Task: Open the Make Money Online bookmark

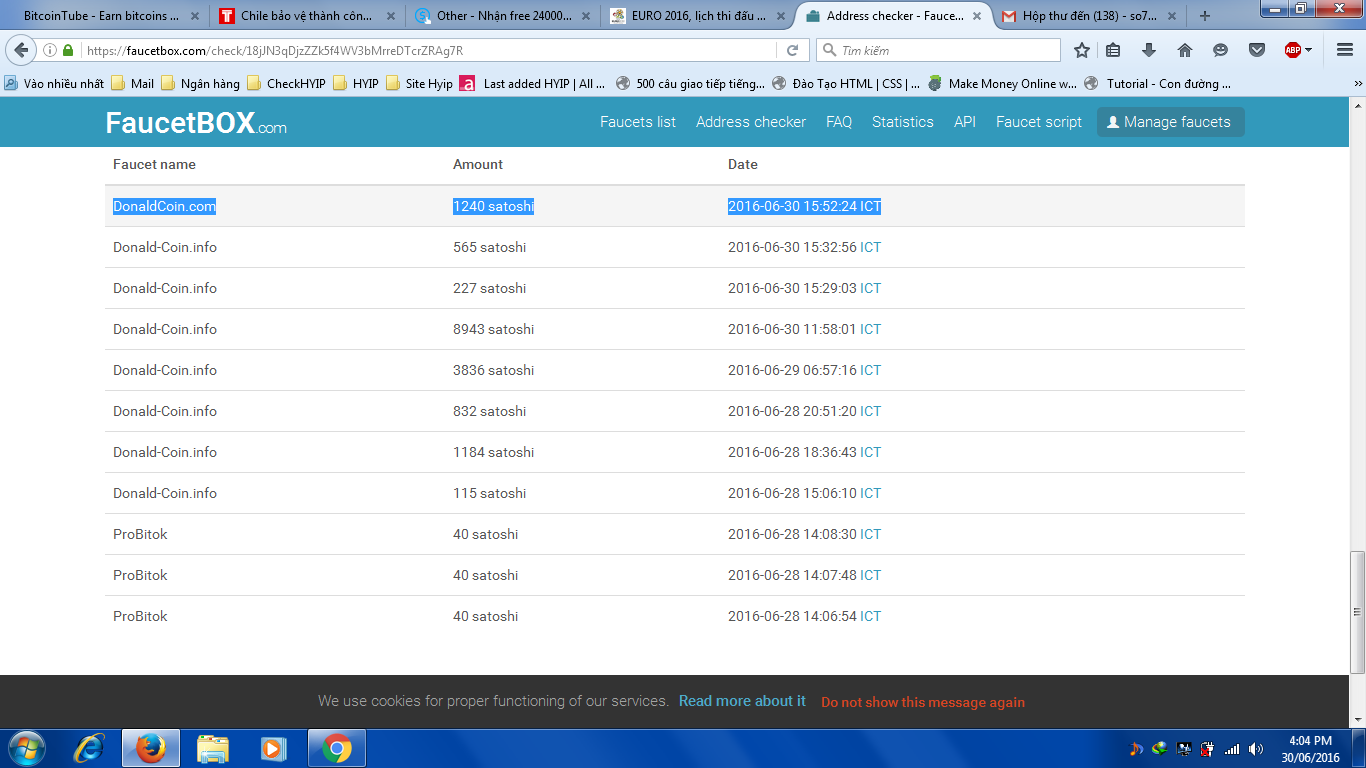Action: coord(1003,84)
